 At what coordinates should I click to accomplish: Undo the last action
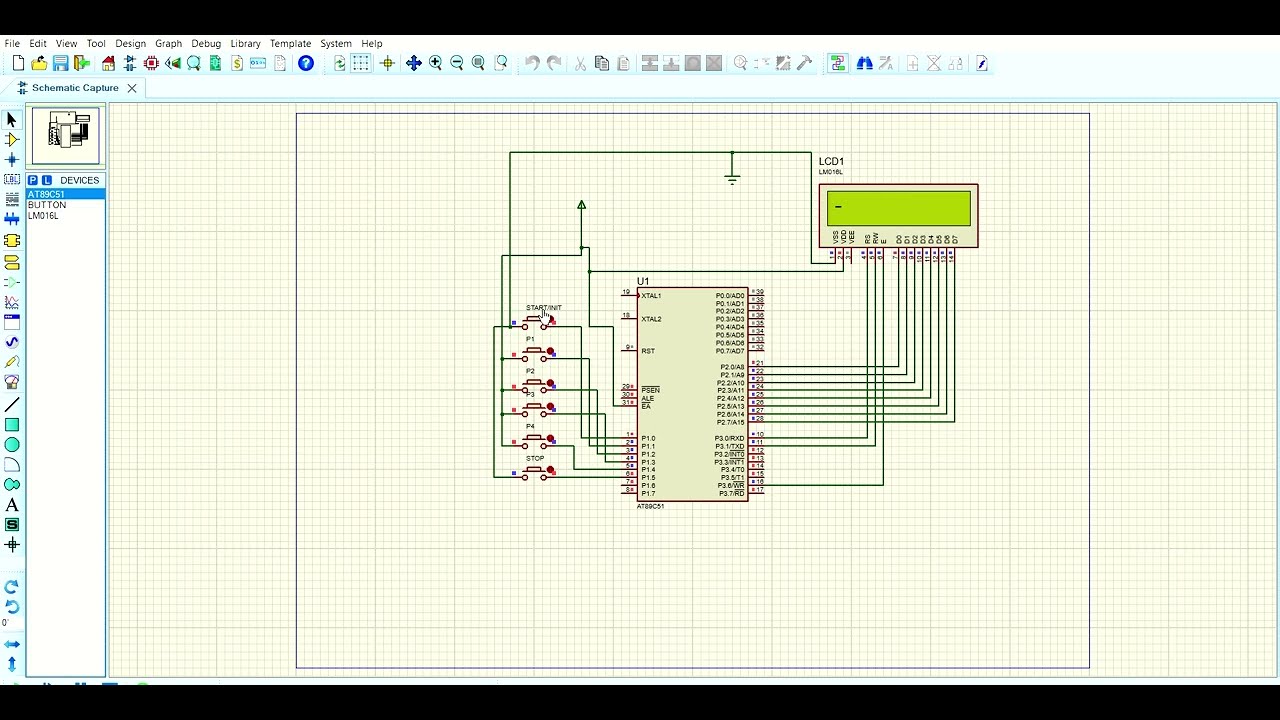pos(532,63)
